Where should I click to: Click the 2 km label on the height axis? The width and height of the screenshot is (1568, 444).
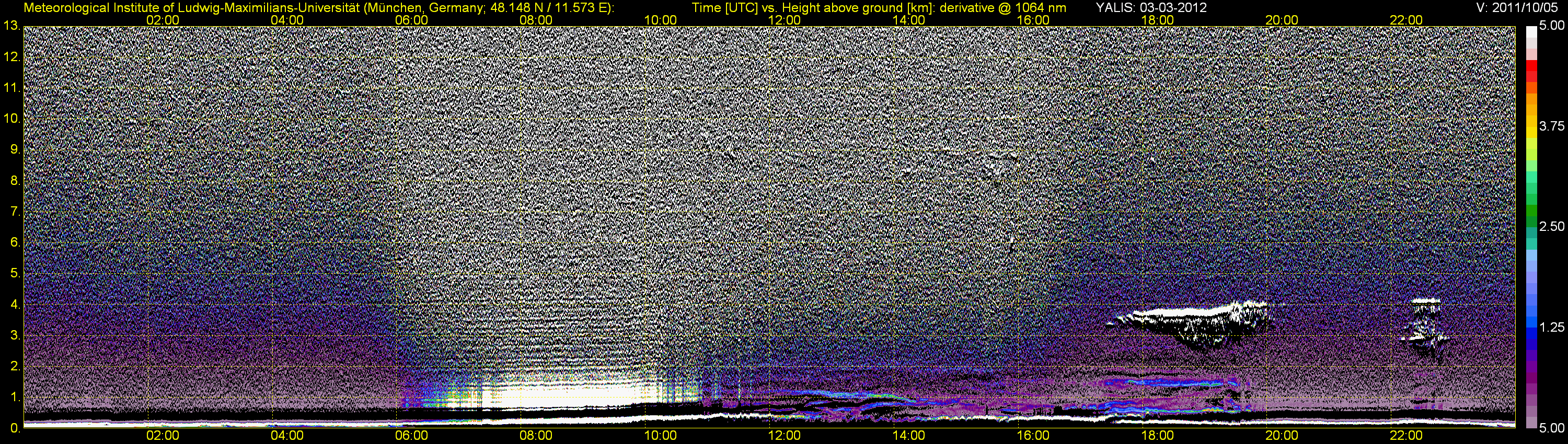tap(15, 366)
